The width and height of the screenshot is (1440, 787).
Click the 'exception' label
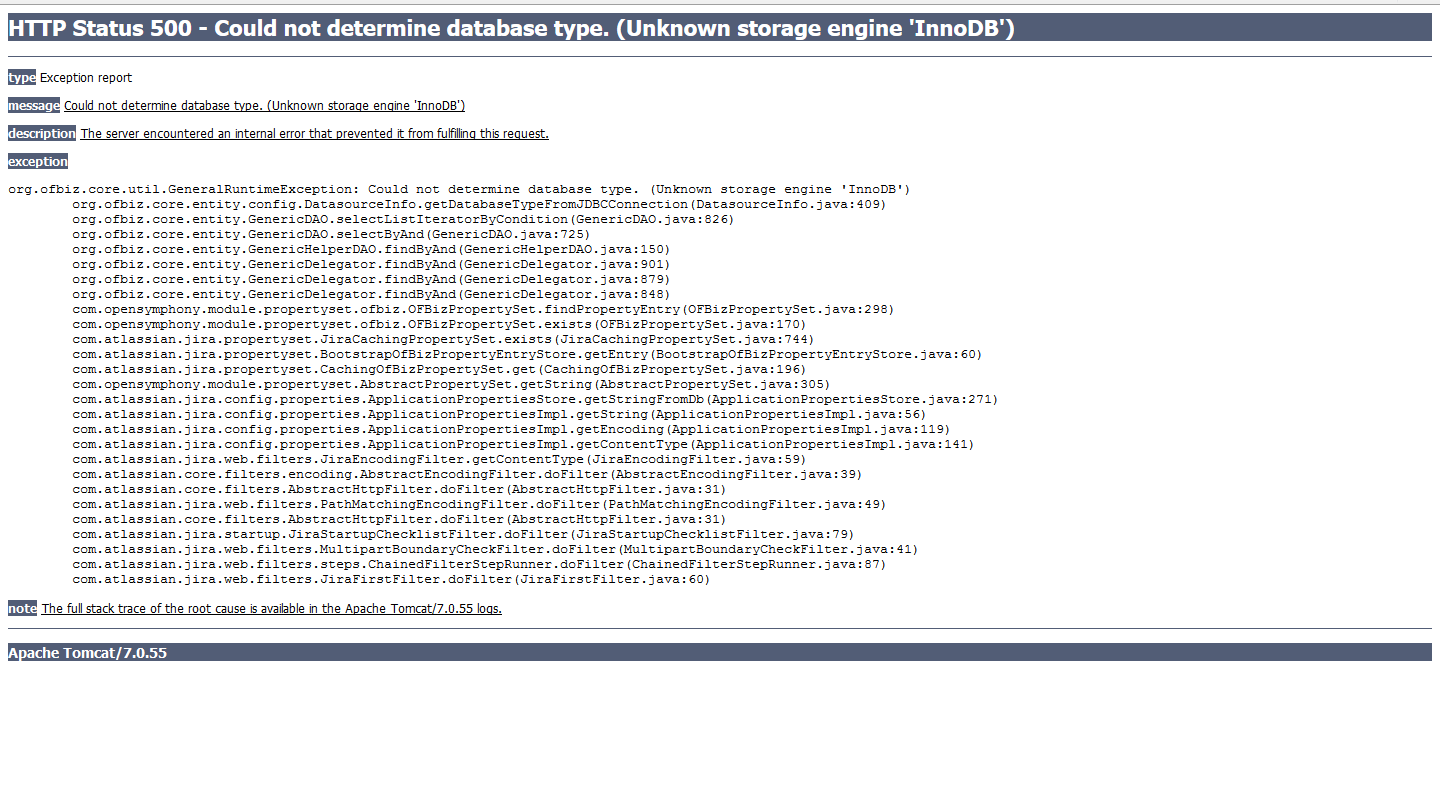click(x=38, y=162)
